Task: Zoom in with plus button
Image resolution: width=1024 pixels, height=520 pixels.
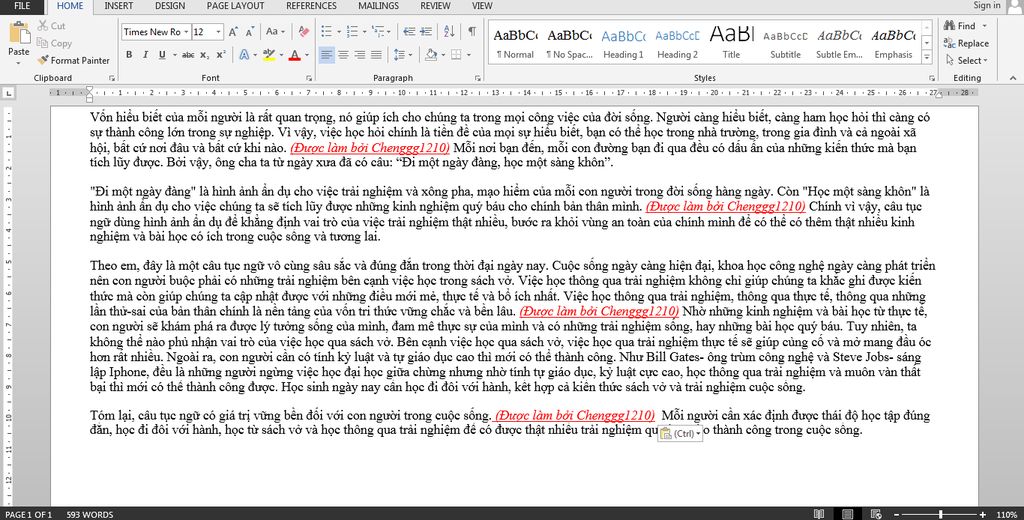Action: 983,515
